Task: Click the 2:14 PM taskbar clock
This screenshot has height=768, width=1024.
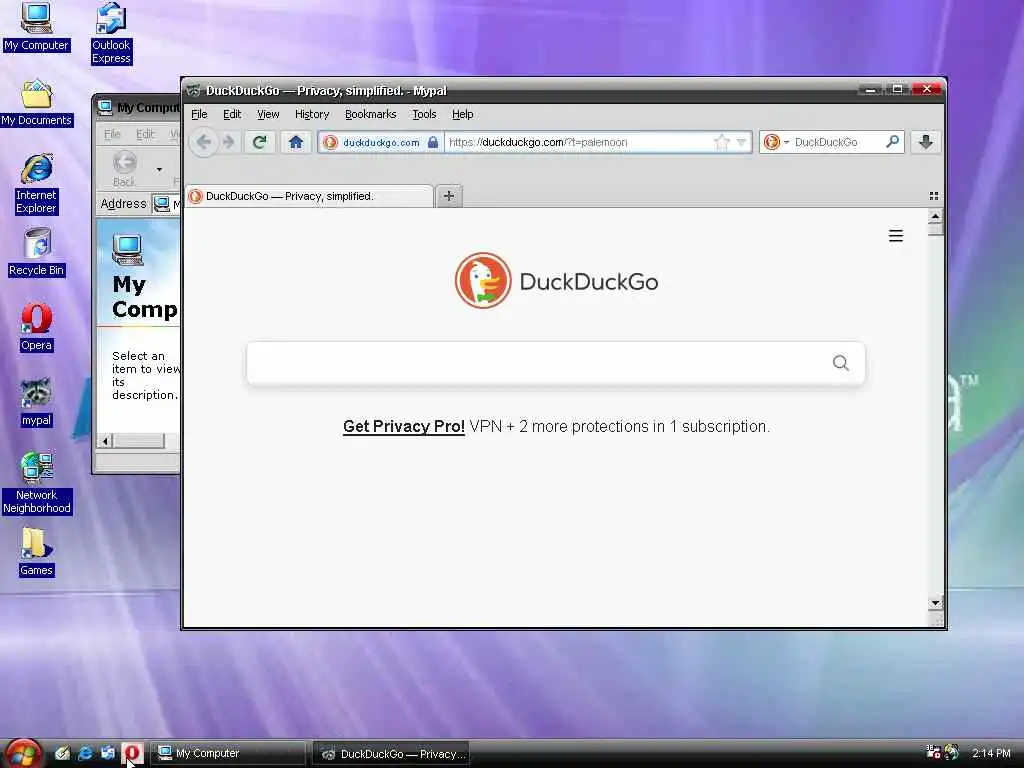Action: tap(991, 753)
